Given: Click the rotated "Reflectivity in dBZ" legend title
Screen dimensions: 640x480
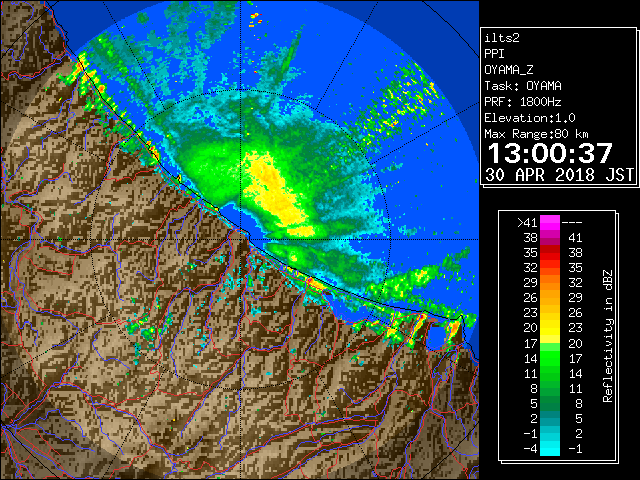Looking at the screenshot, I should pyautogui.click(x=608, y=336).
